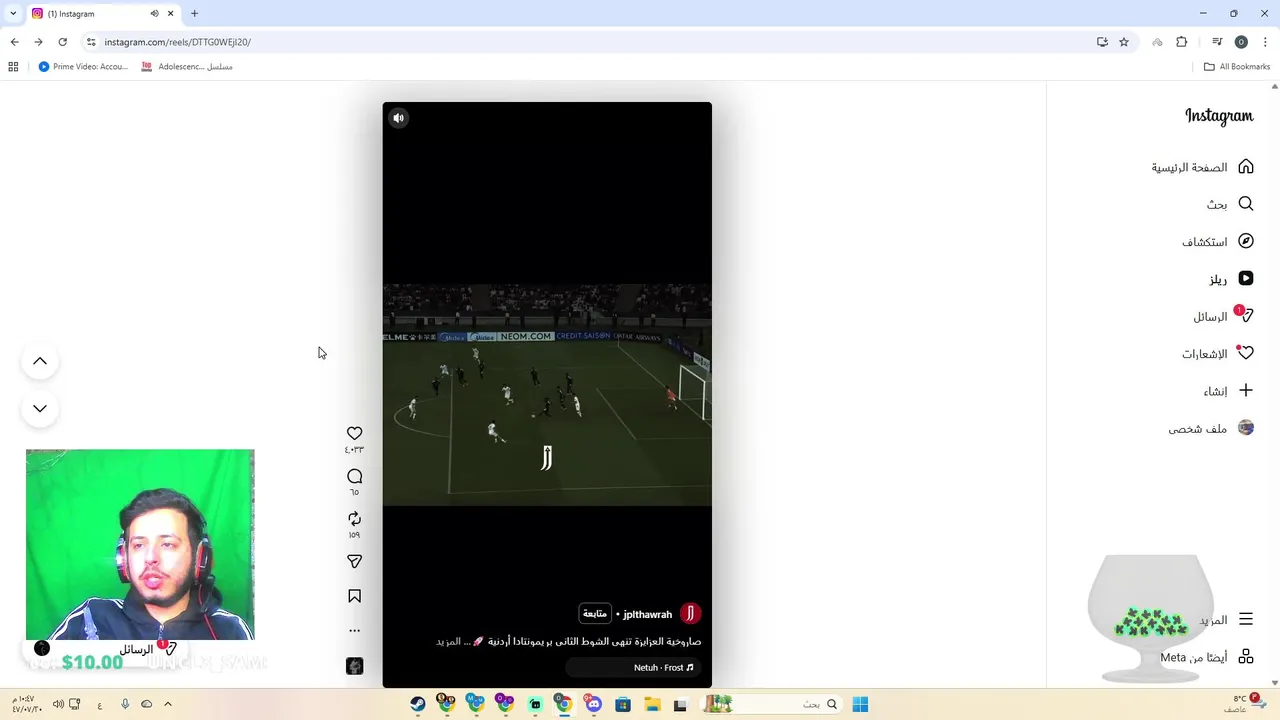Open media controls in Chrome toolbar
Screen dimensions: 1280x720
click(x=1217, y=42)
